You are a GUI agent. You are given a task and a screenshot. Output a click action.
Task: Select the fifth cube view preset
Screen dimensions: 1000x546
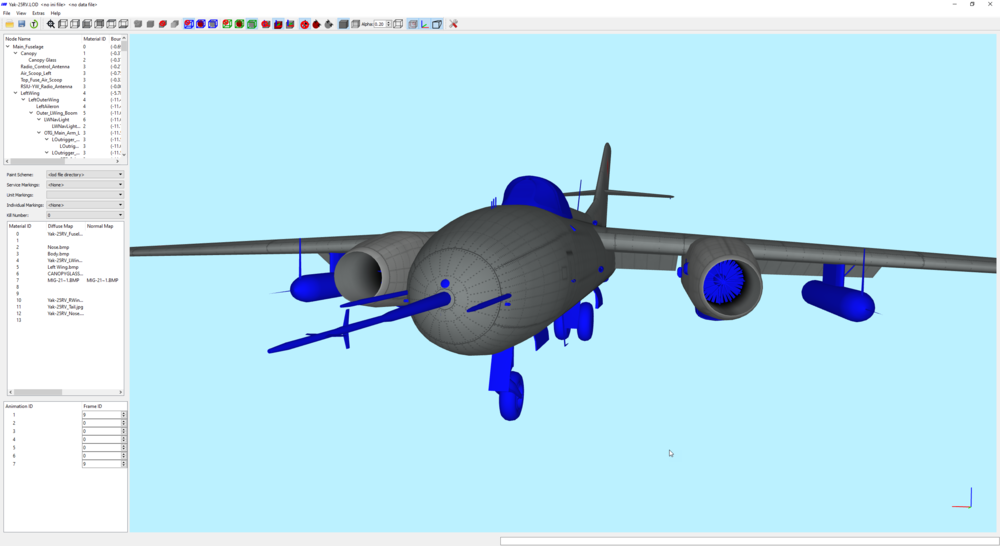tap(111, 24)
